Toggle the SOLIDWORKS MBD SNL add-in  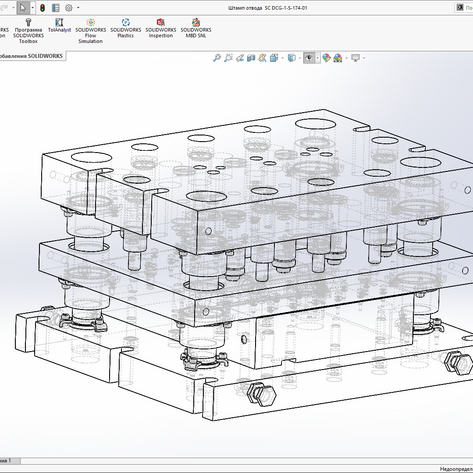point(196,28)
